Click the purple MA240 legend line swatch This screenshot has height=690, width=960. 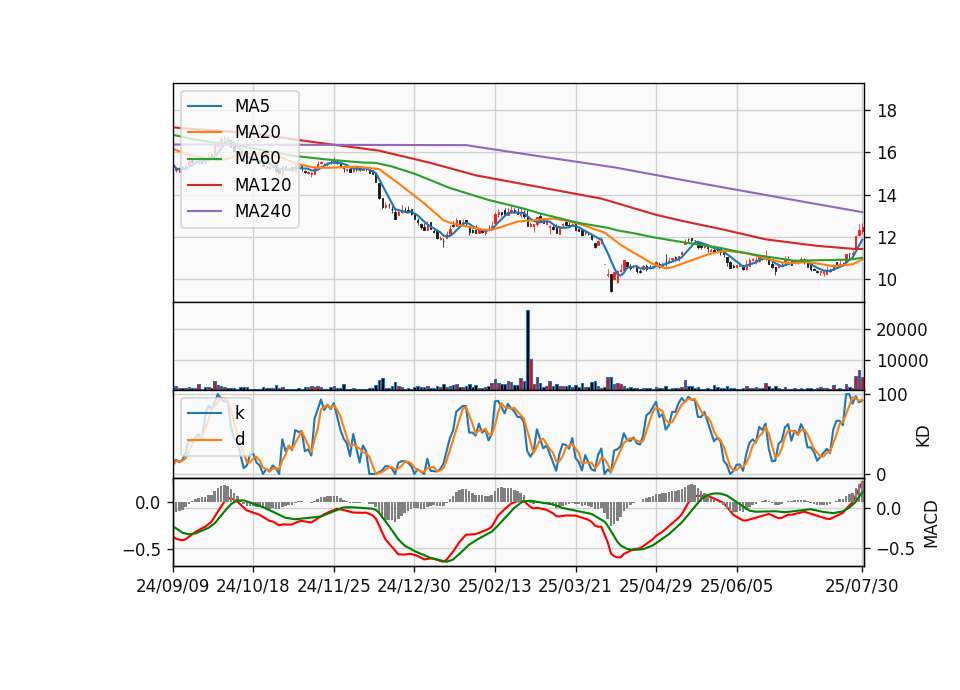point(204,212)
